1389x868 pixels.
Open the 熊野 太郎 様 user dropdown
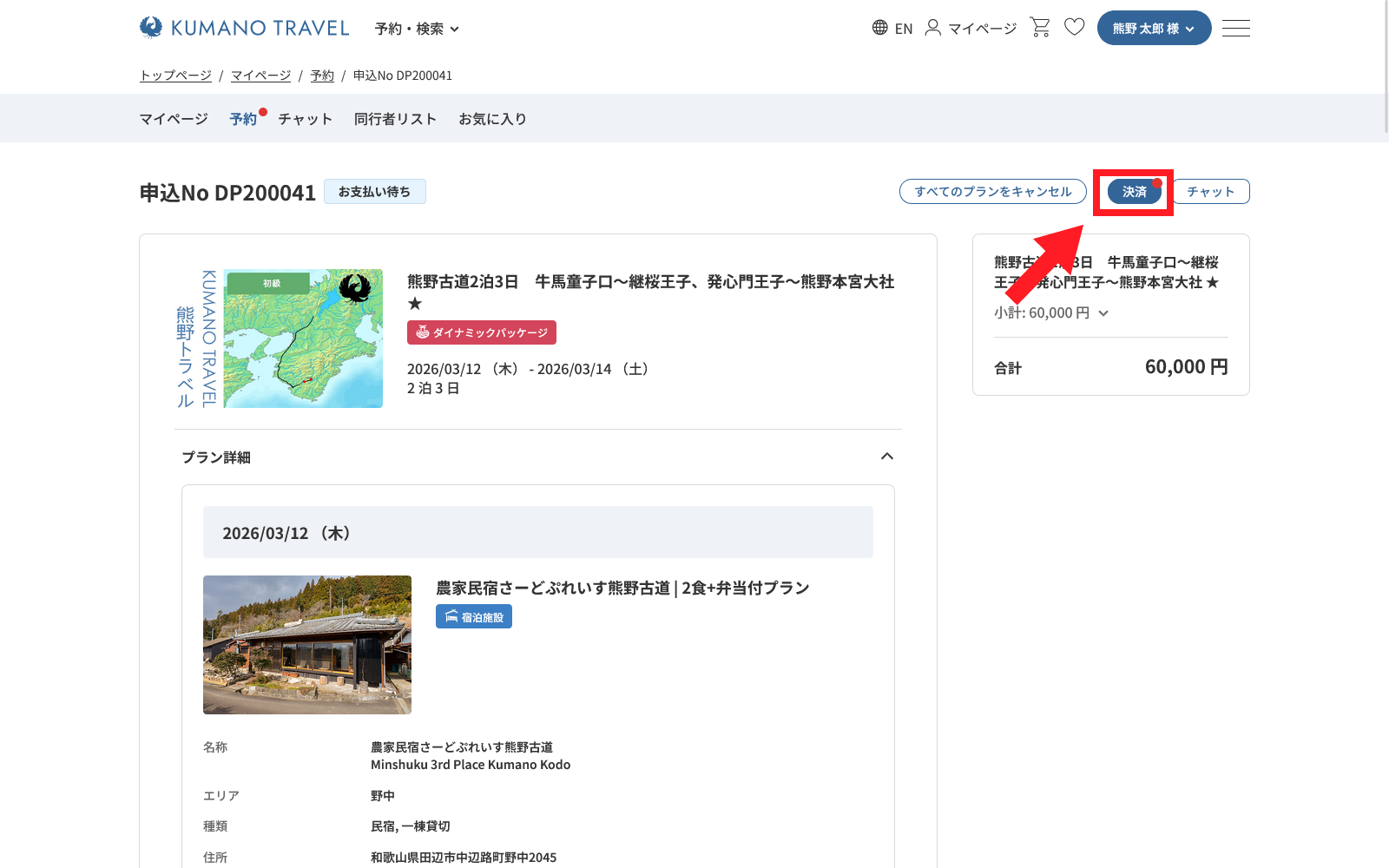(1154, 28)
